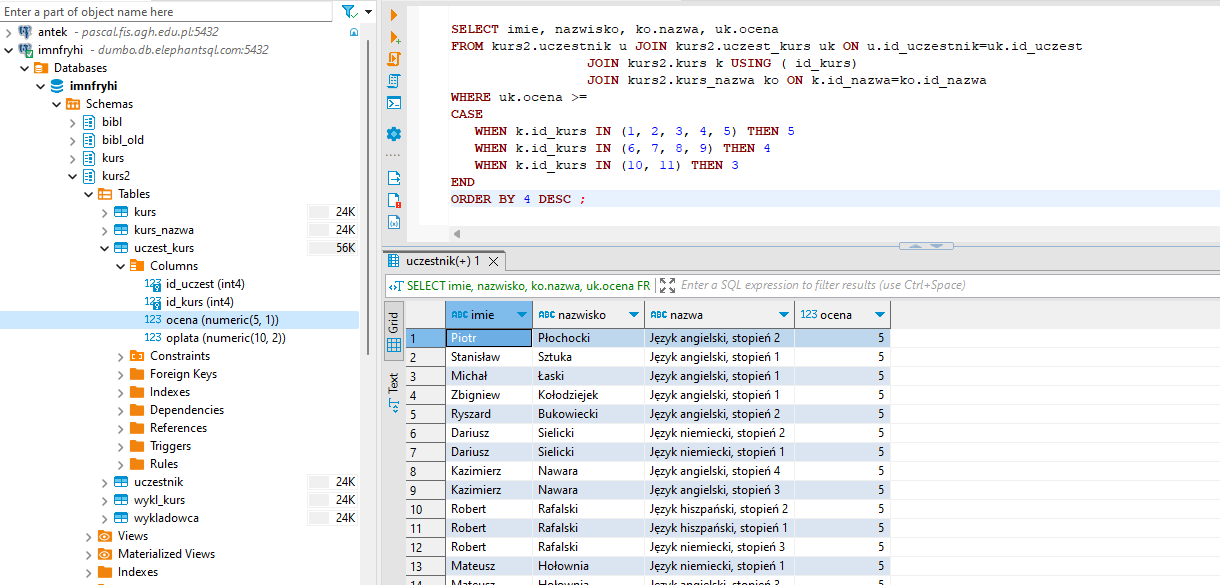Screen dimensions: 1220x585
Task: Select the wykladowca table
Action: click(166, 518)
